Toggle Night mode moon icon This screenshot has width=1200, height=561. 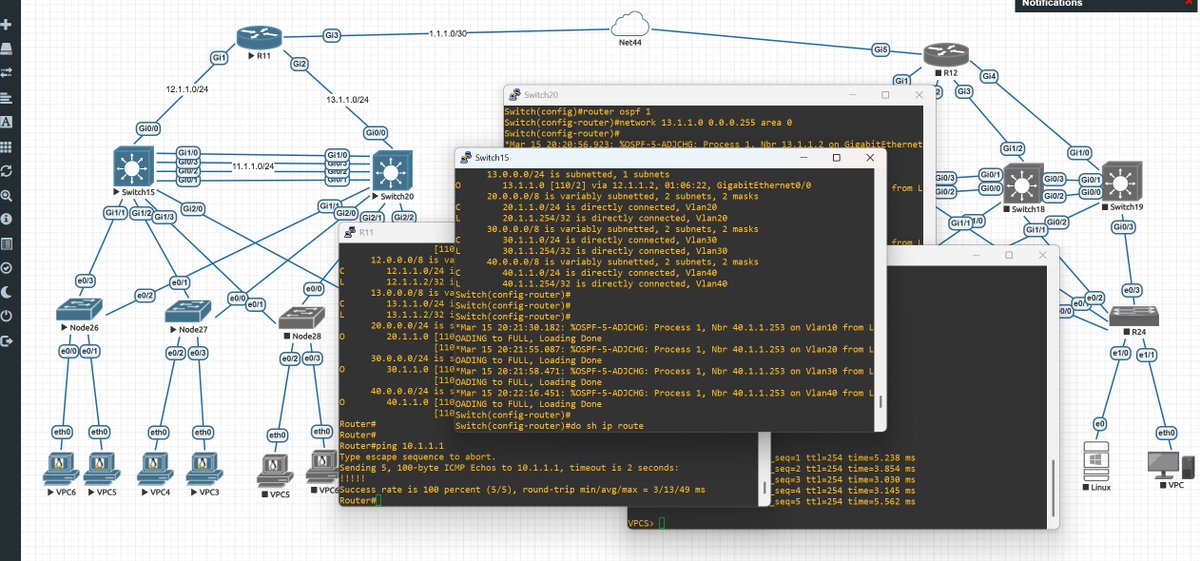7,292
